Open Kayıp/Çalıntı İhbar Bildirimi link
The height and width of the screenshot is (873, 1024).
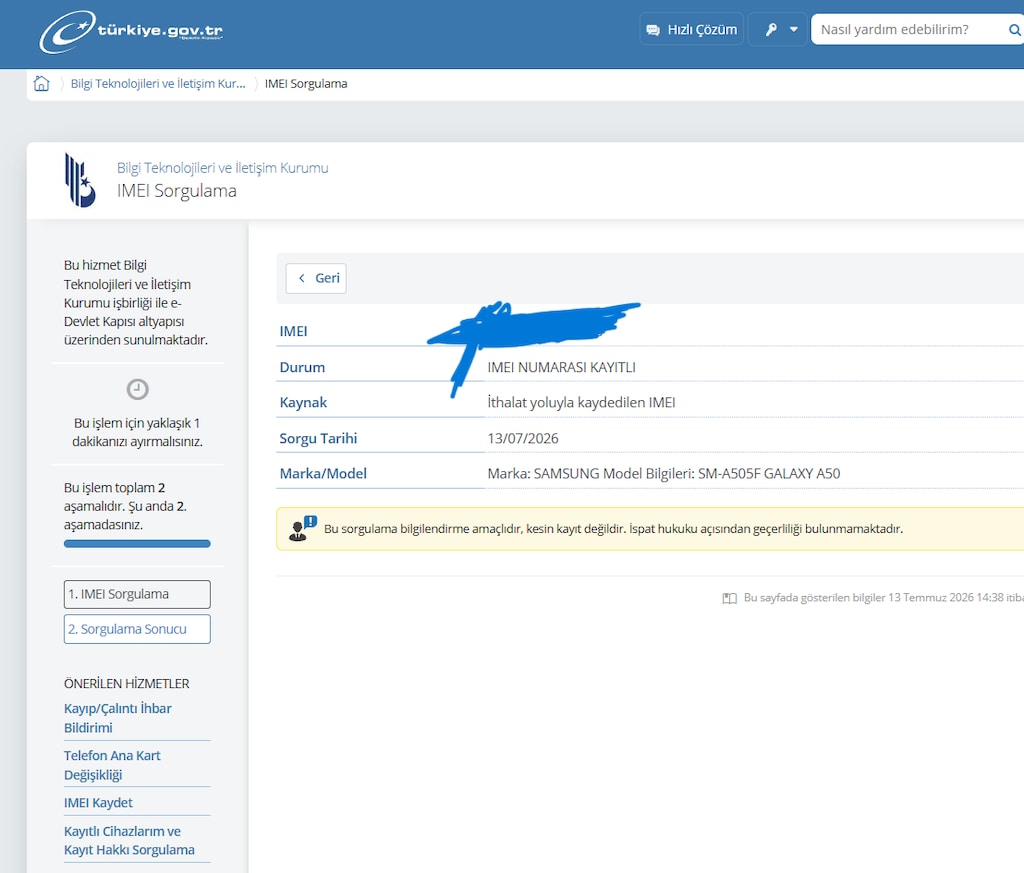pos(118,718)
